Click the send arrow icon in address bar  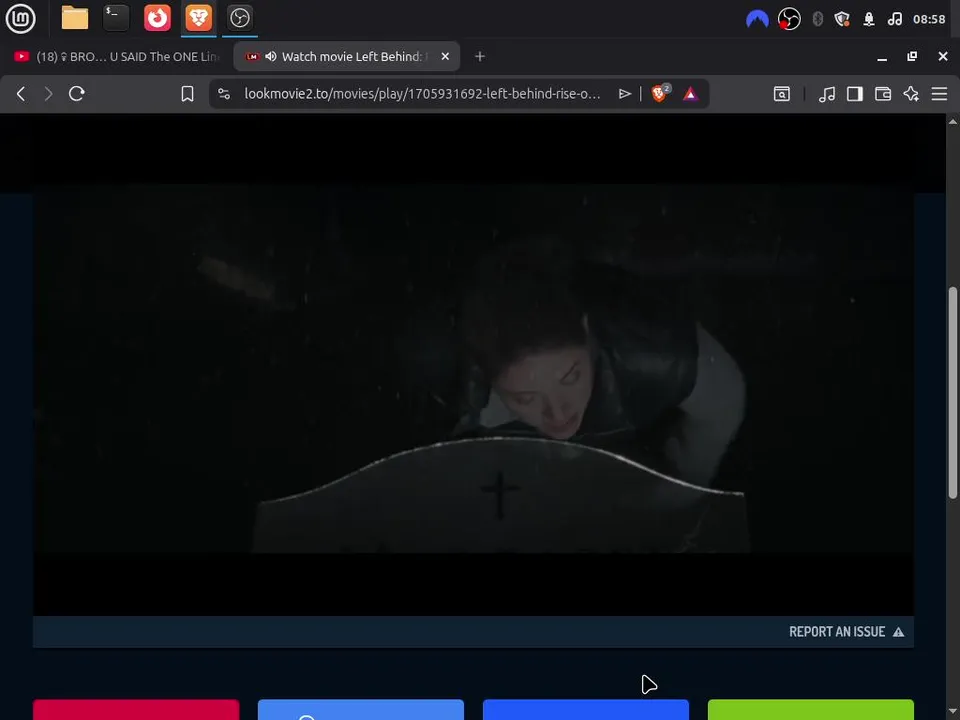click(x=624, y=94)
